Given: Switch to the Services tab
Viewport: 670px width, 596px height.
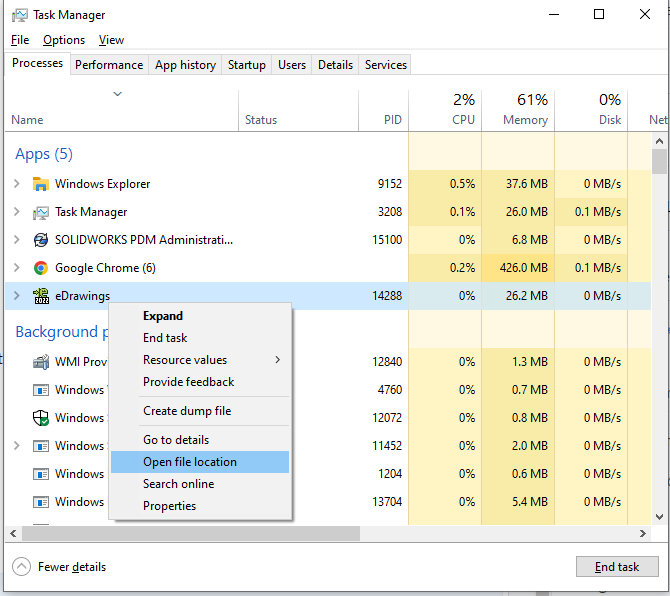Looking at the screenshot, I should [386, 65].
